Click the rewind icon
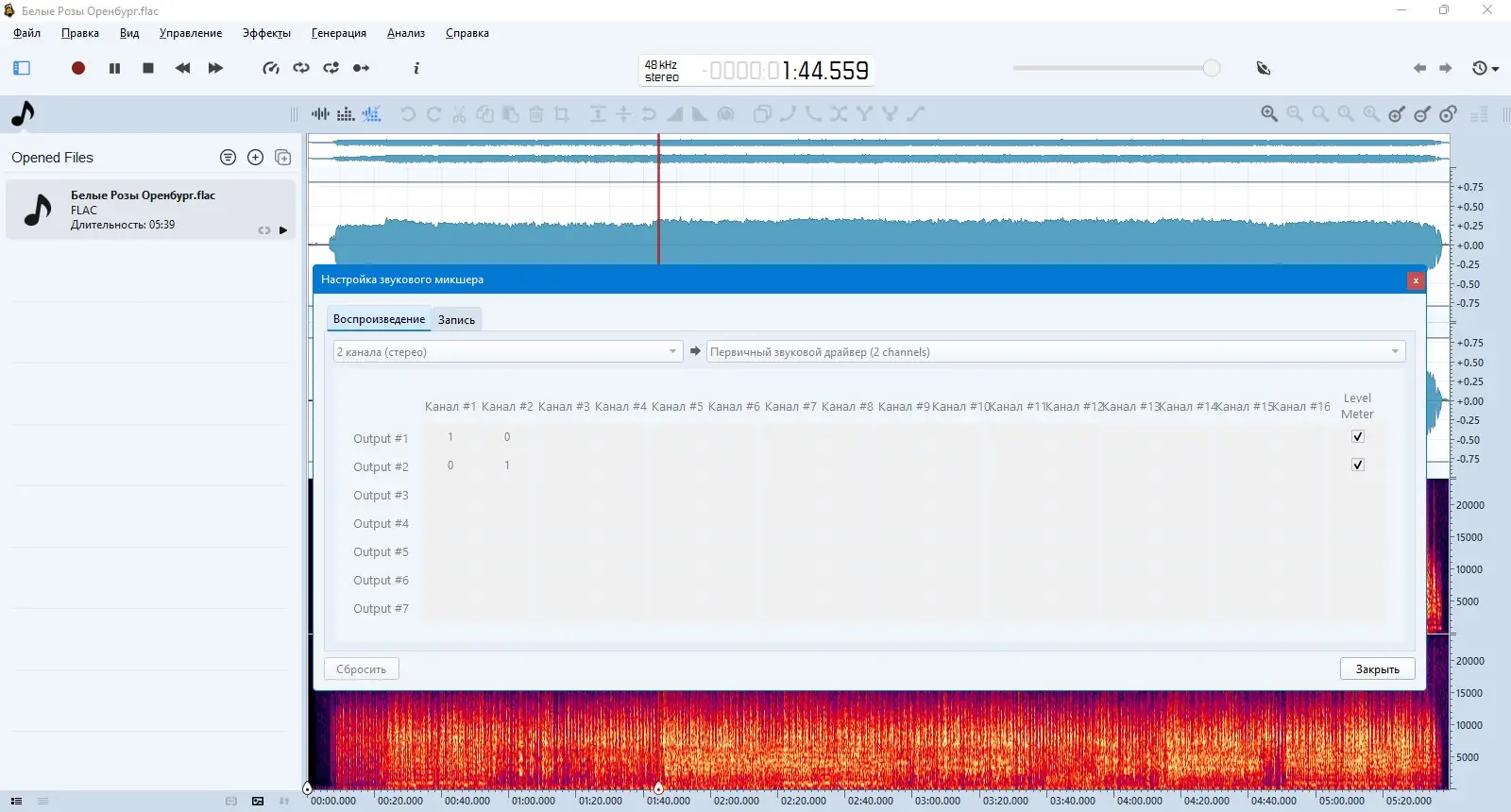The width and height of the screenshot is (1511, 812). pyautogui.click(x=182, y=68)
